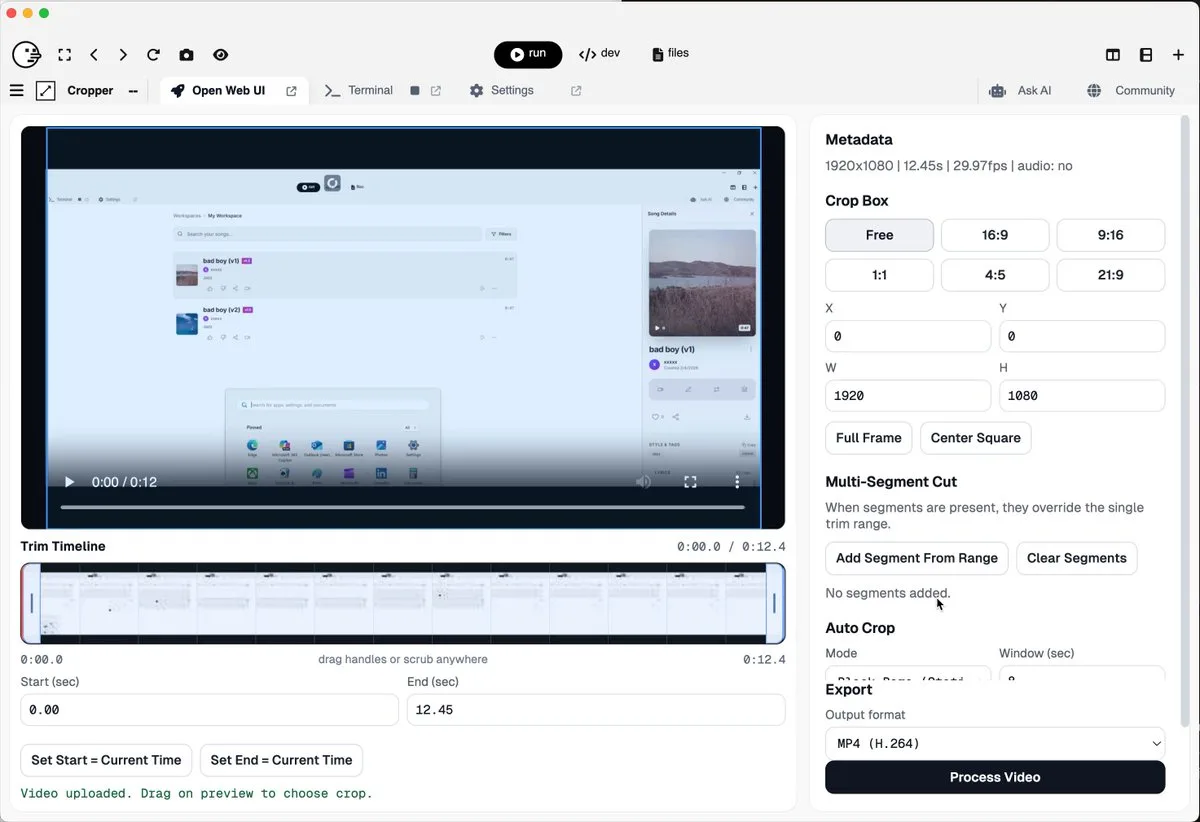Toggle the eye preview icon
The image size is (1200, 822).
click(220, 55)
